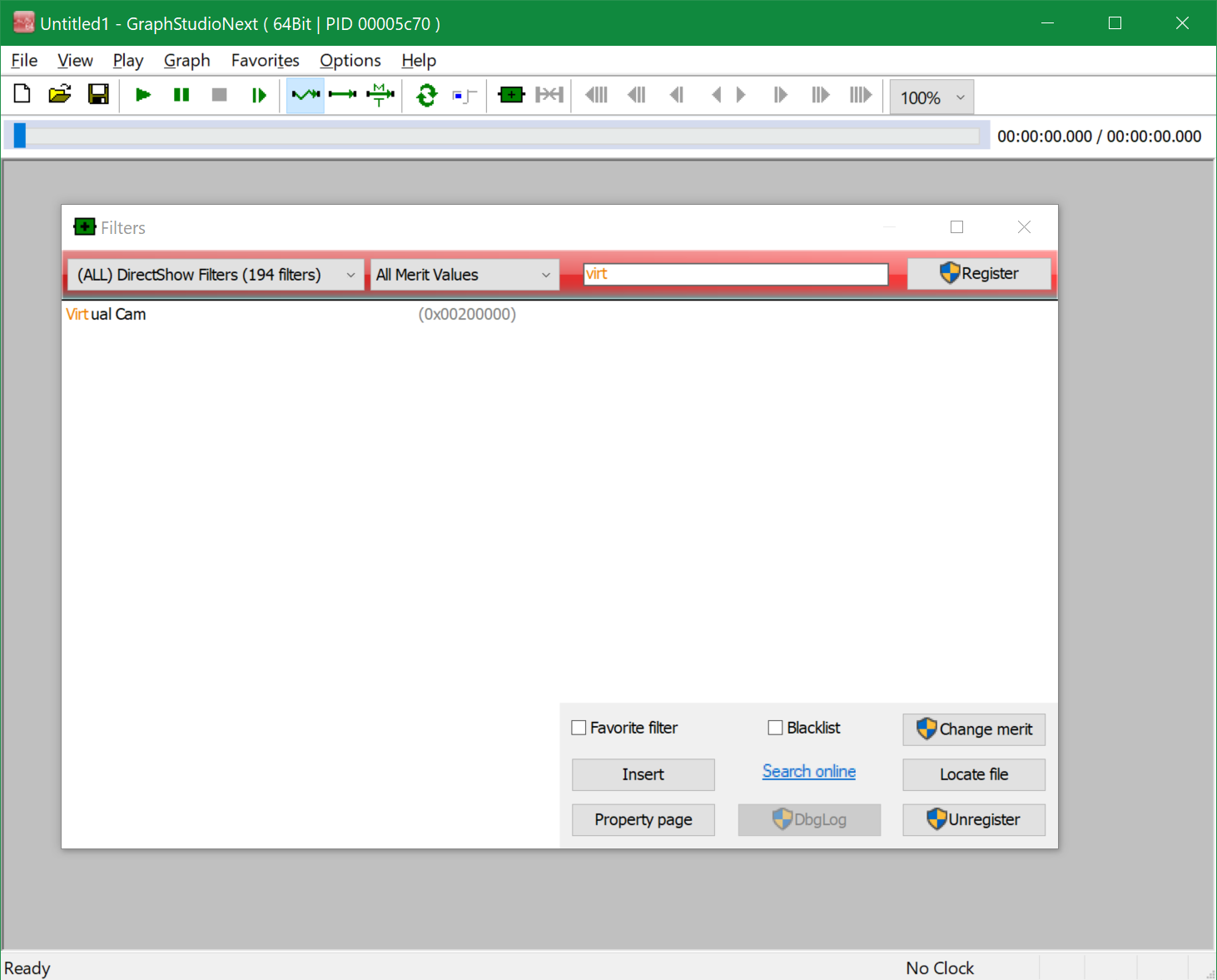Viewport: 1217px width, 980px height.
Task: Insert the selected filter into the graph
Action: pyautogui.click(x=643, y=774)
